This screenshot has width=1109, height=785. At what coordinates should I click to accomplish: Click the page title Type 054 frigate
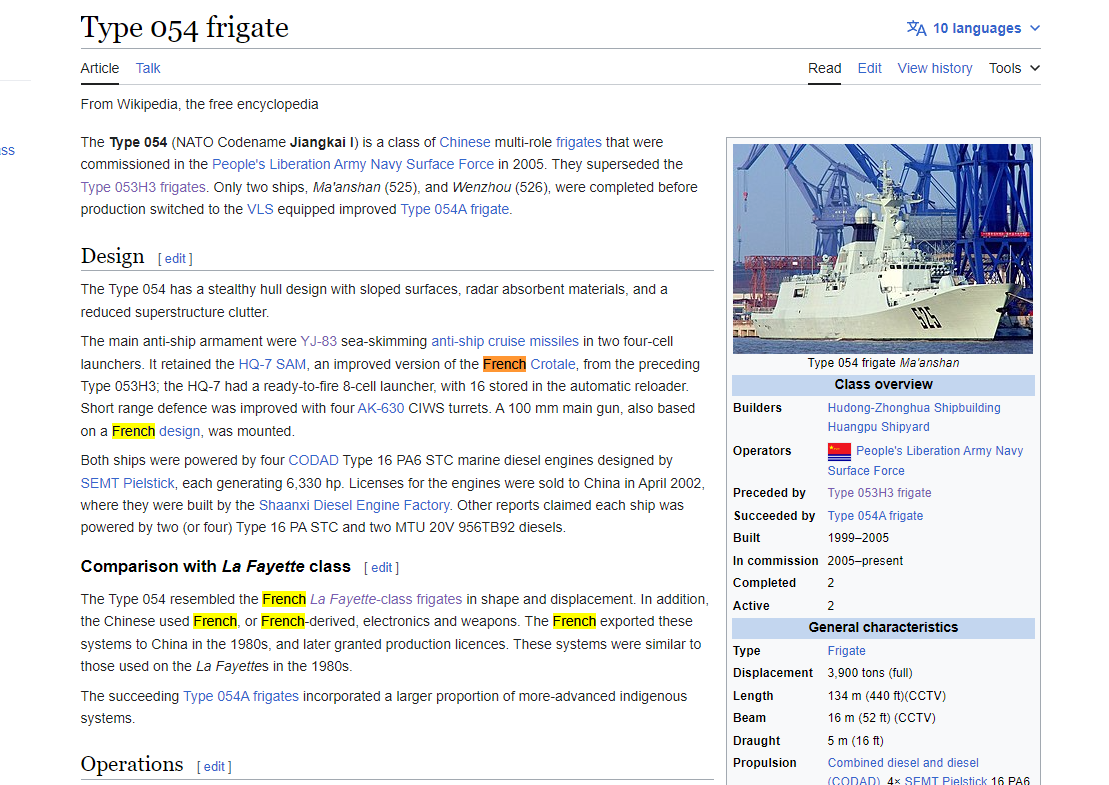point(185,28)
